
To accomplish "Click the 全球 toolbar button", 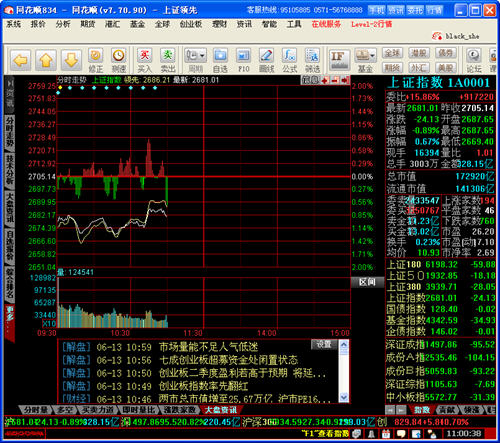I will click(x=392, y=53).
